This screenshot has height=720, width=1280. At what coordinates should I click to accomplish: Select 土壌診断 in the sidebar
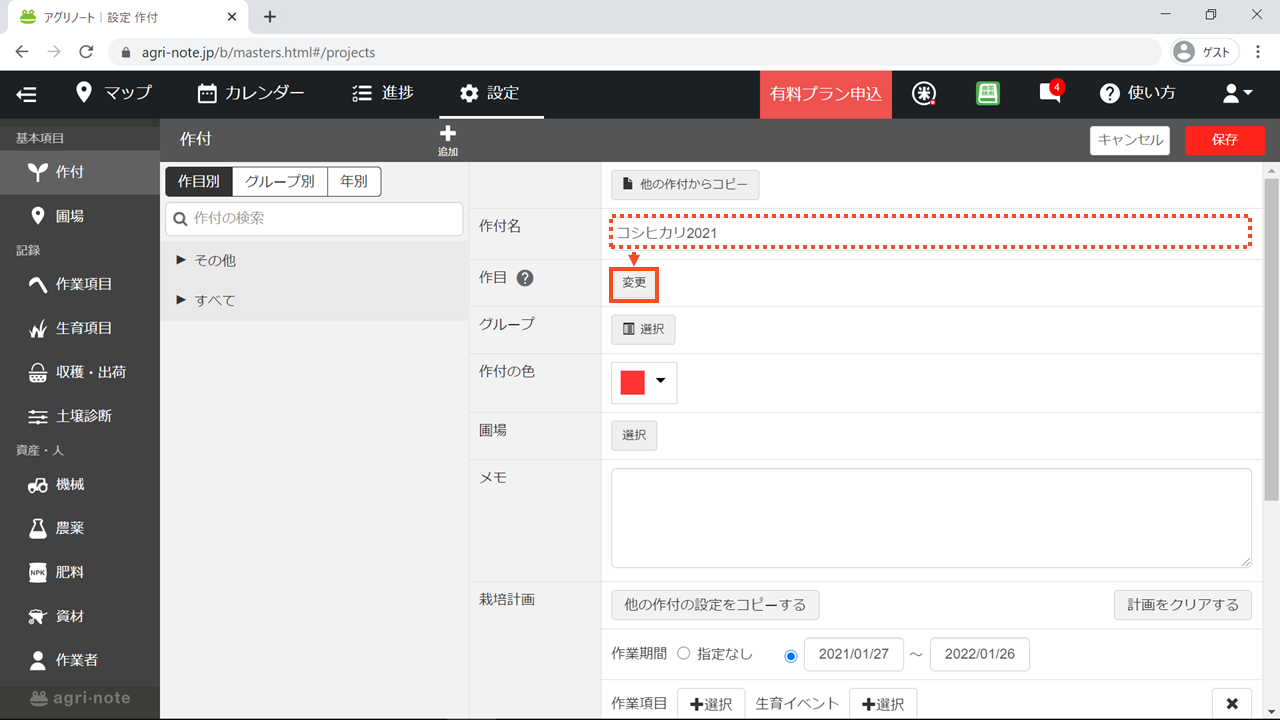click(x=80, y=416)
